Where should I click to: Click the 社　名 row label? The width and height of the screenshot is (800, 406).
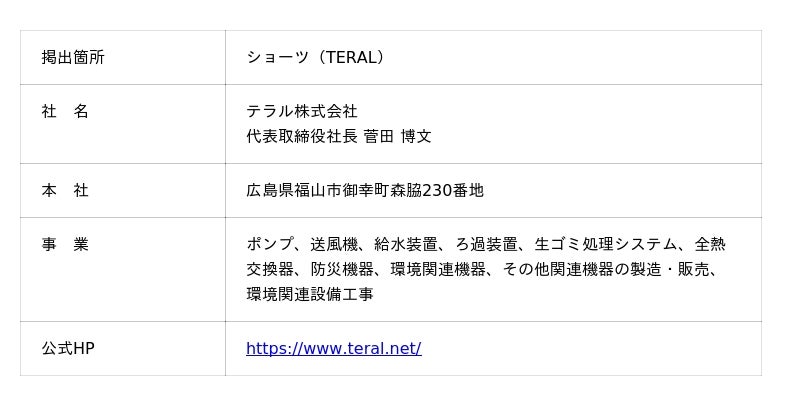coord(65,111)
